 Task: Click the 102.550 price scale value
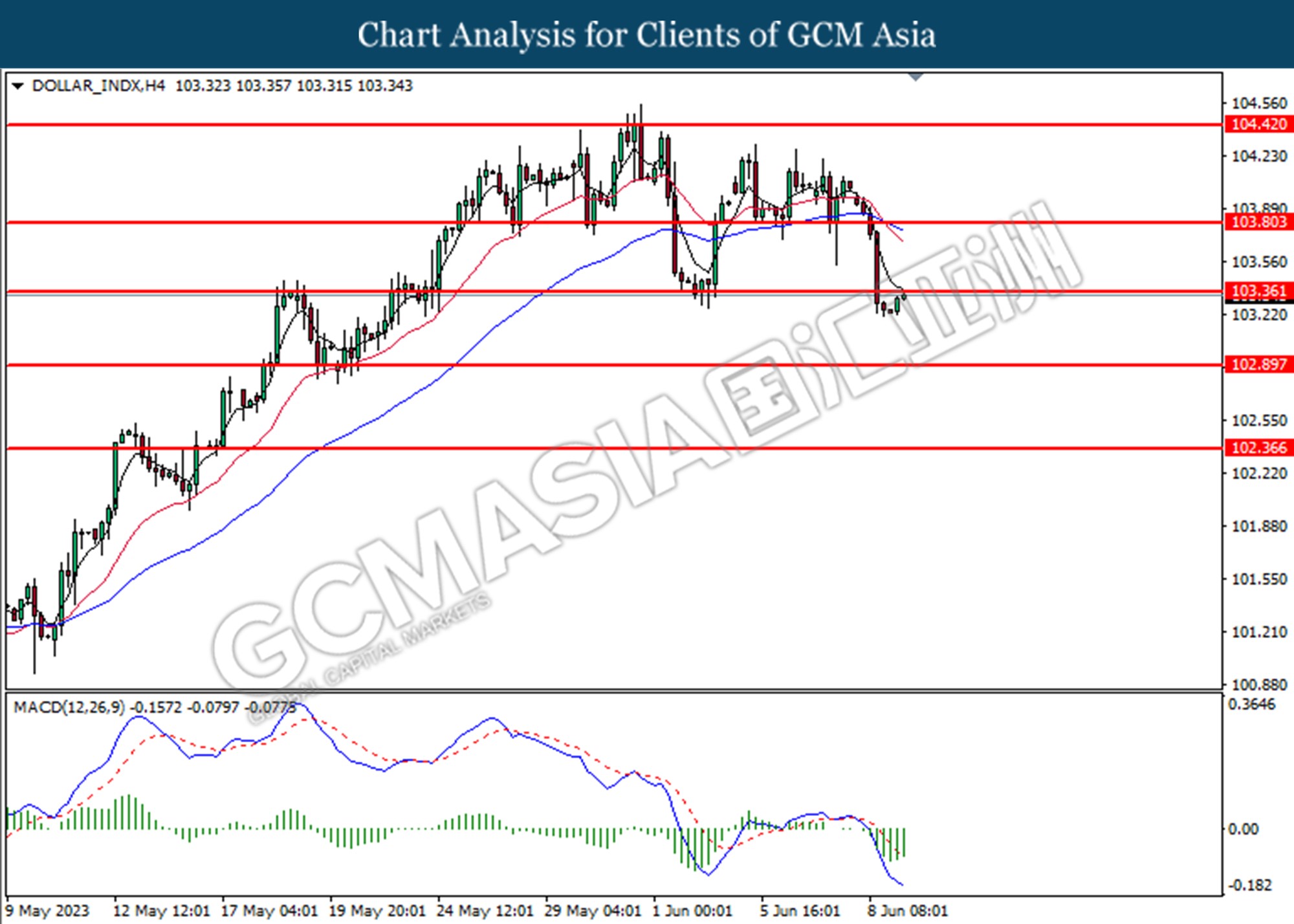[x=1259, y=421]
